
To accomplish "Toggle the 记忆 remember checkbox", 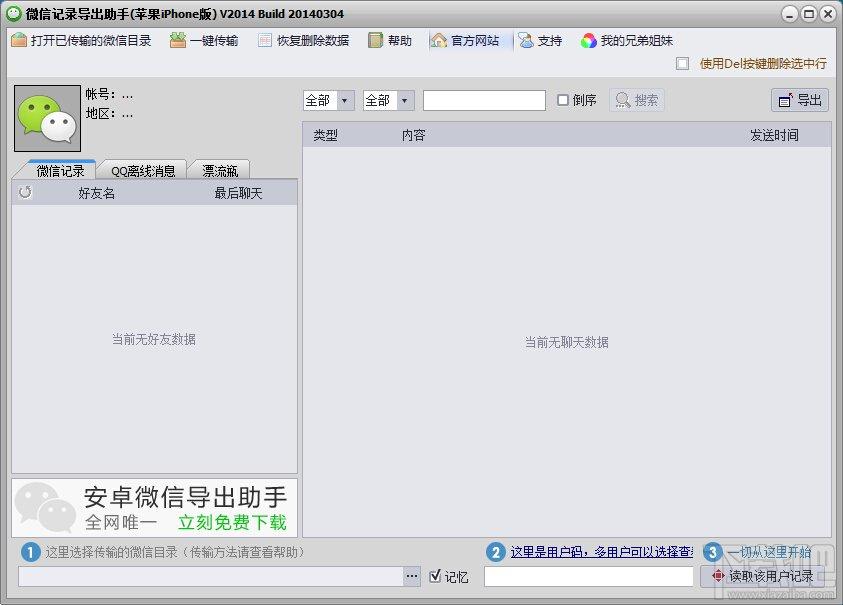I will pyautogui.click(x=435, y=576).
